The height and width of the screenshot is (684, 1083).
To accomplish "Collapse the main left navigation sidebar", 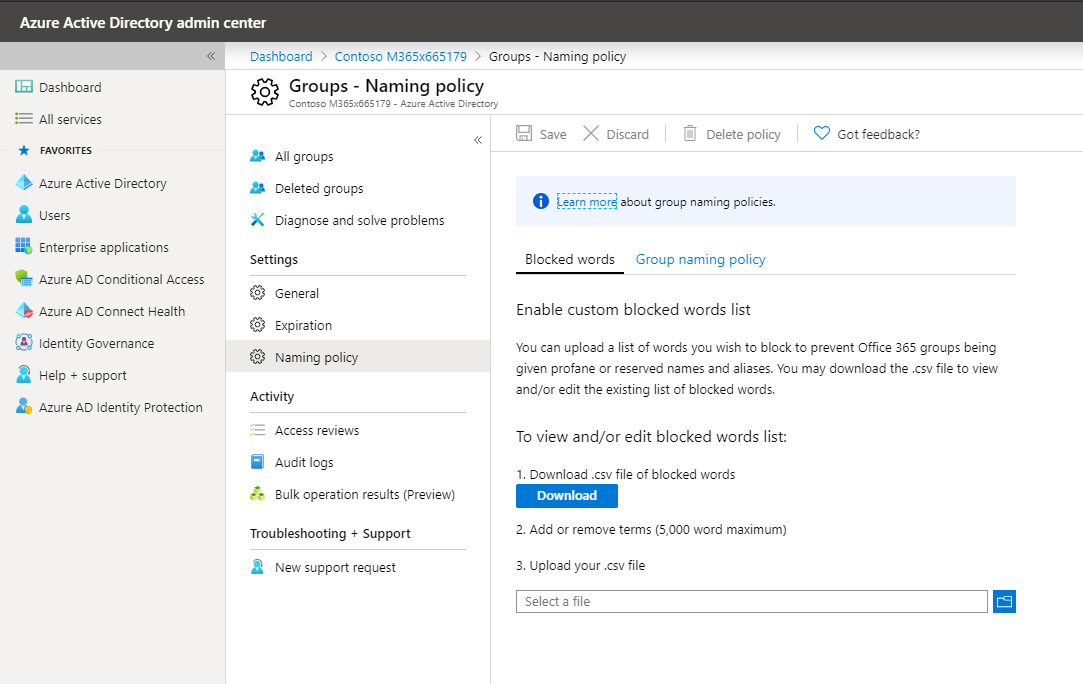I will click(x=211, y=56).
